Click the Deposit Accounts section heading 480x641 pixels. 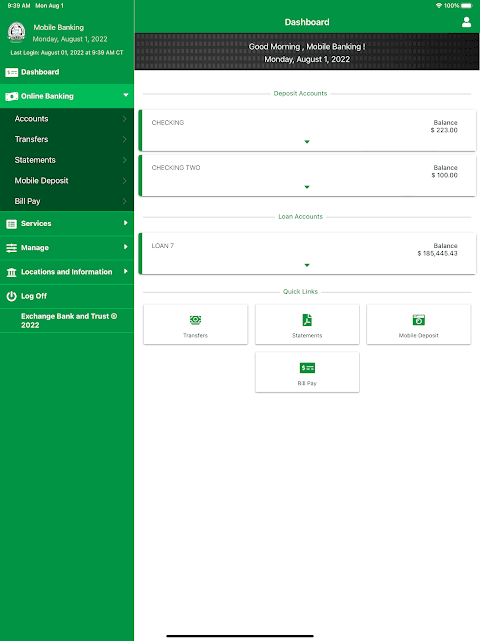[301, 94]
